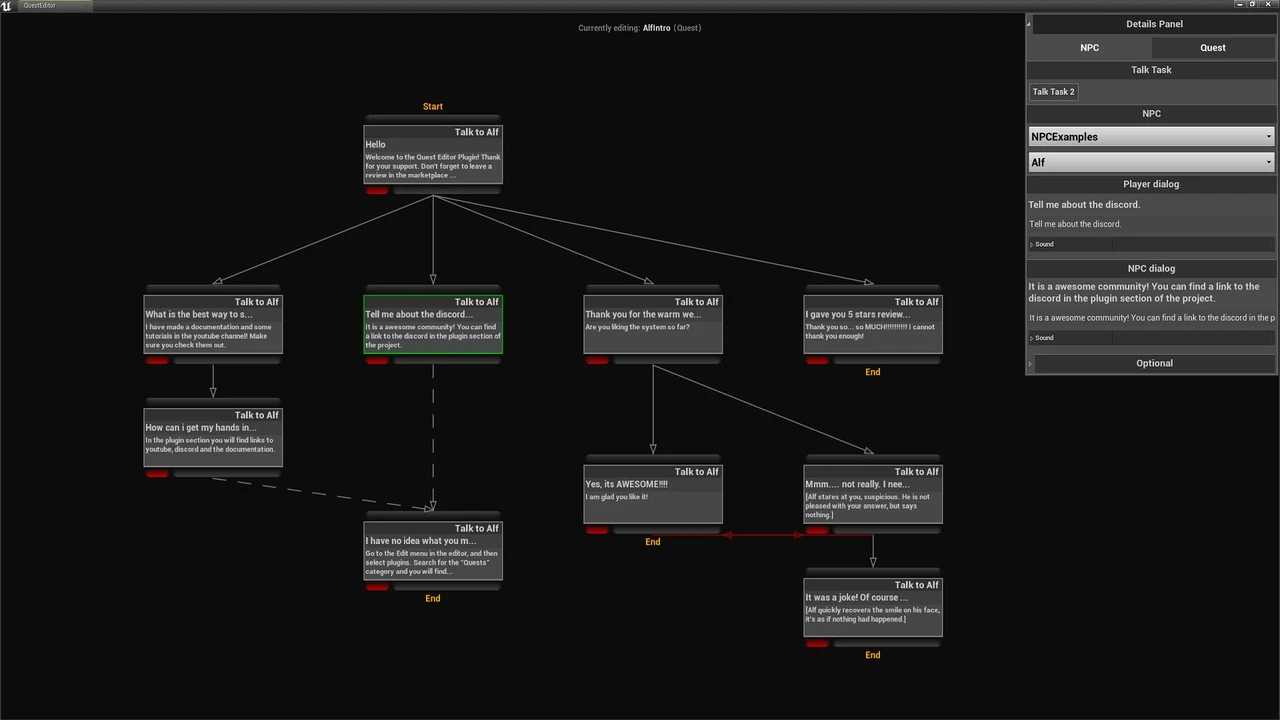
Task: Click red pin under 'I have no idea' node
Action: 377,587
